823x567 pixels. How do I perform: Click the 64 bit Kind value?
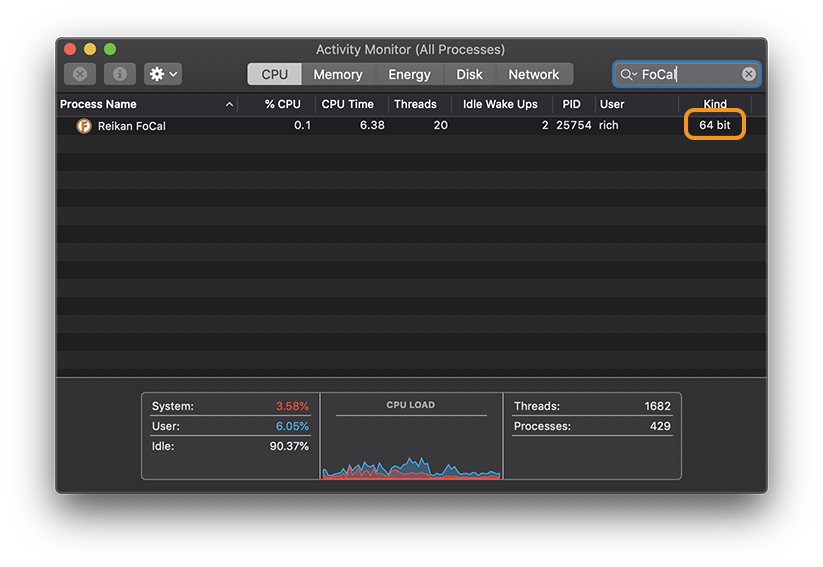click(x=714, y=125)
